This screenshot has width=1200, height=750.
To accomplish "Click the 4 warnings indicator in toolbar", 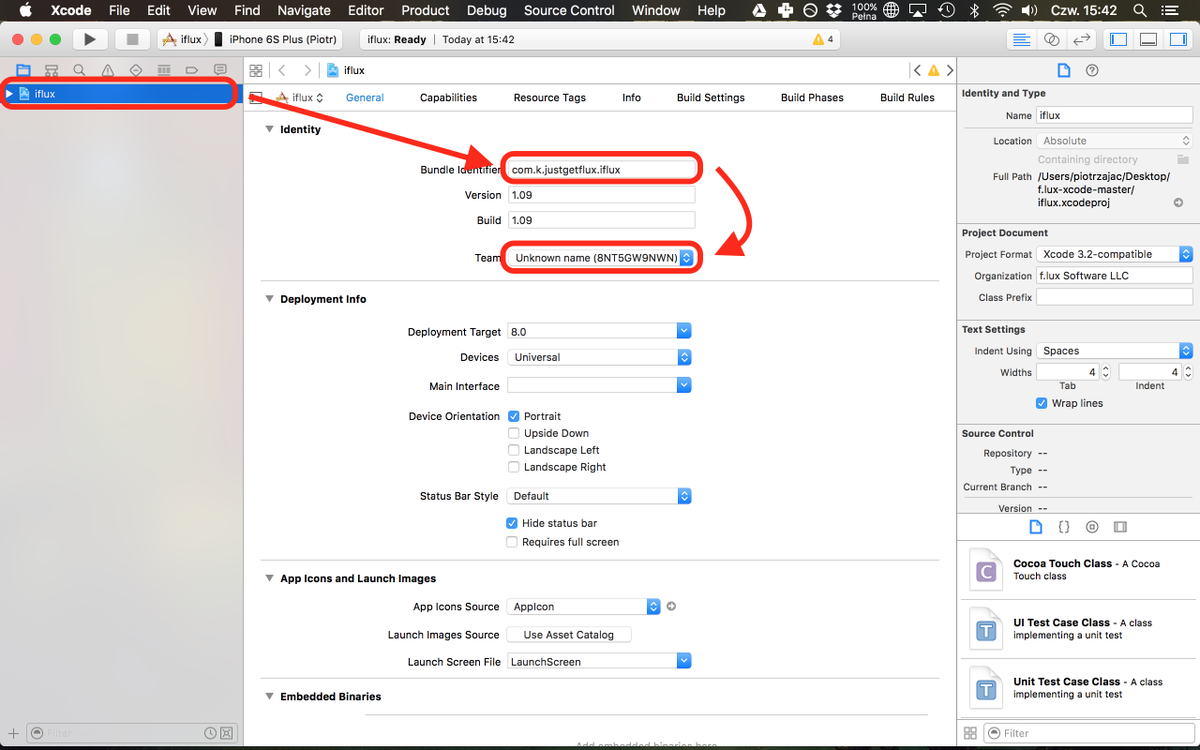I will 823,40.
